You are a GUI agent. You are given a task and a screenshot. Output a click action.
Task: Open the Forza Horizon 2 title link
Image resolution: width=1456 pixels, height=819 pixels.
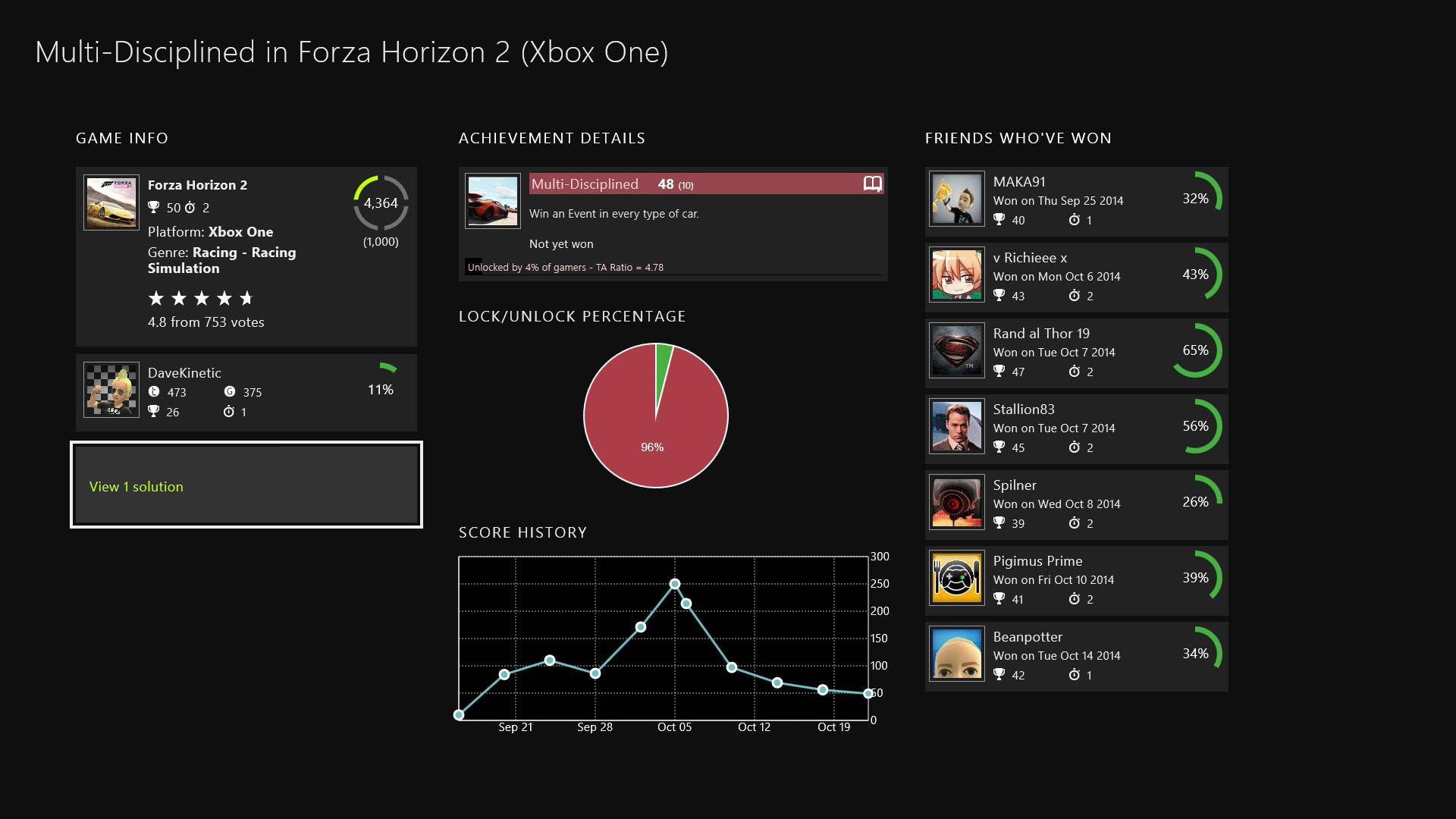click(197, 185)
